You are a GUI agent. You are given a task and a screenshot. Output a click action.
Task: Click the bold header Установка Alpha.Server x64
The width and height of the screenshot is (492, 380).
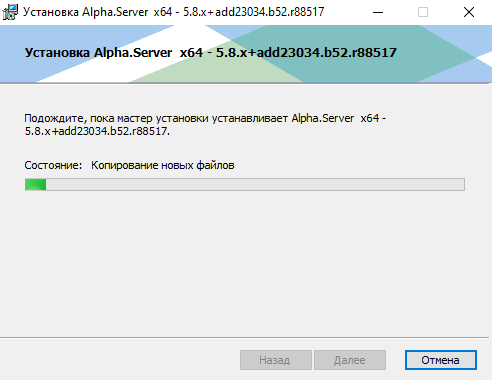[x=211, y=53]
